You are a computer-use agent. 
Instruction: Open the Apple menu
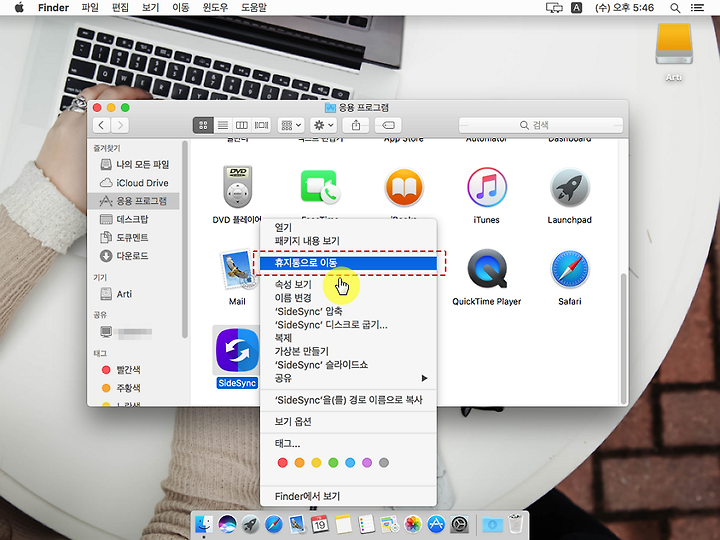click(x=19, y=7)
